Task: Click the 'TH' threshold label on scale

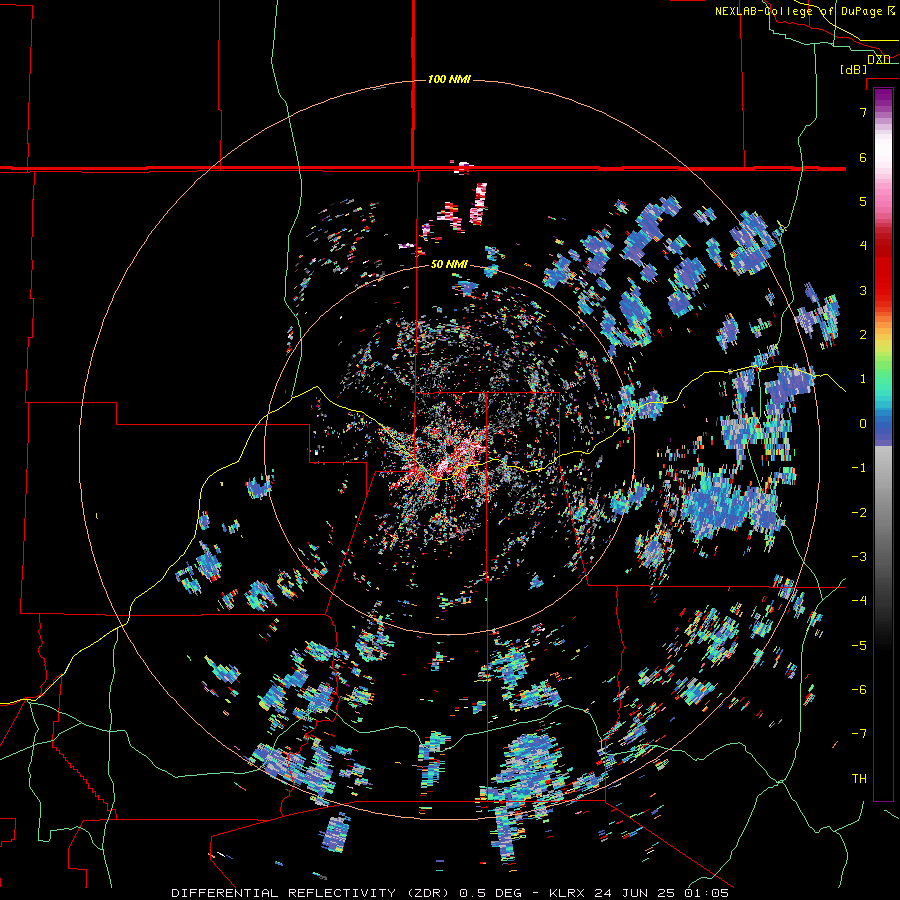Action: click(x=859, y=779)
